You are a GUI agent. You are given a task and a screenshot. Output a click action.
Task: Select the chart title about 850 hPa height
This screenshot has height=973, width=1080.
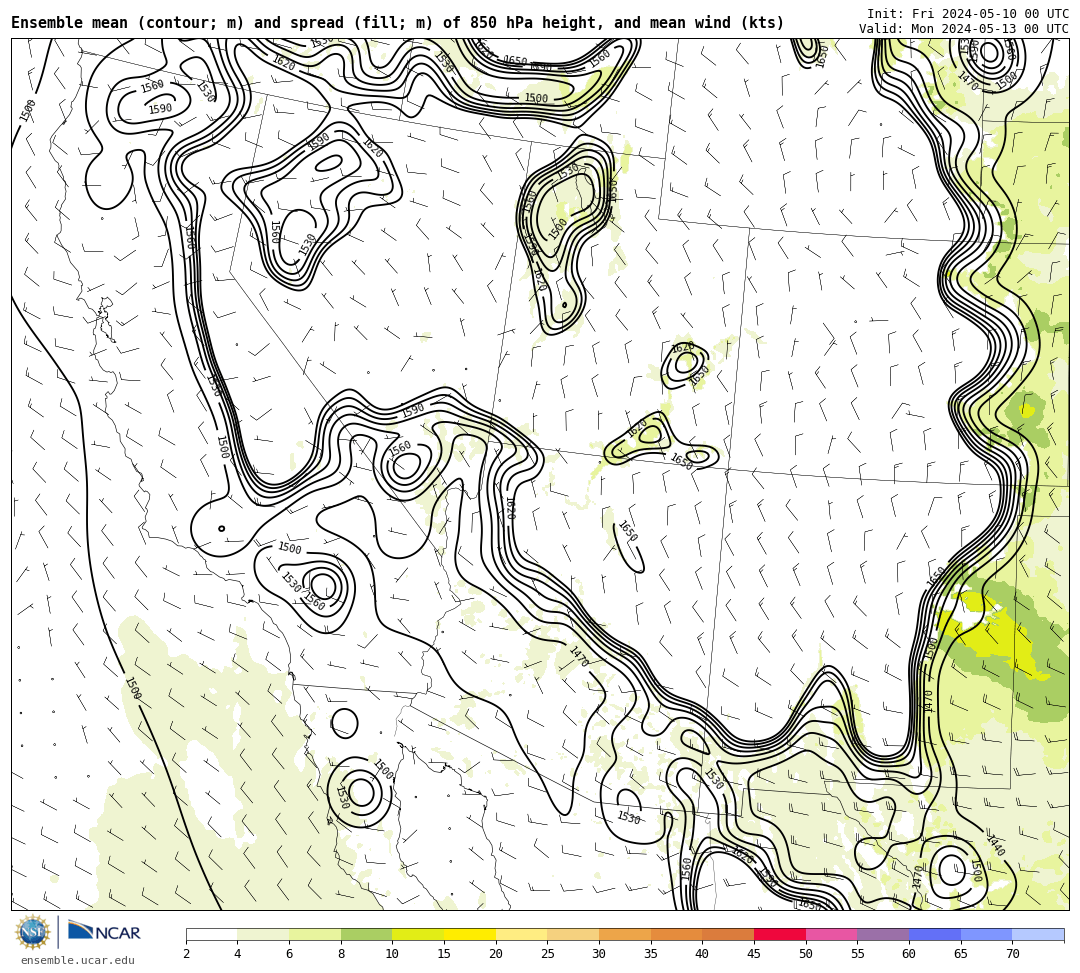pyautogui.click(x=397, y=23)
